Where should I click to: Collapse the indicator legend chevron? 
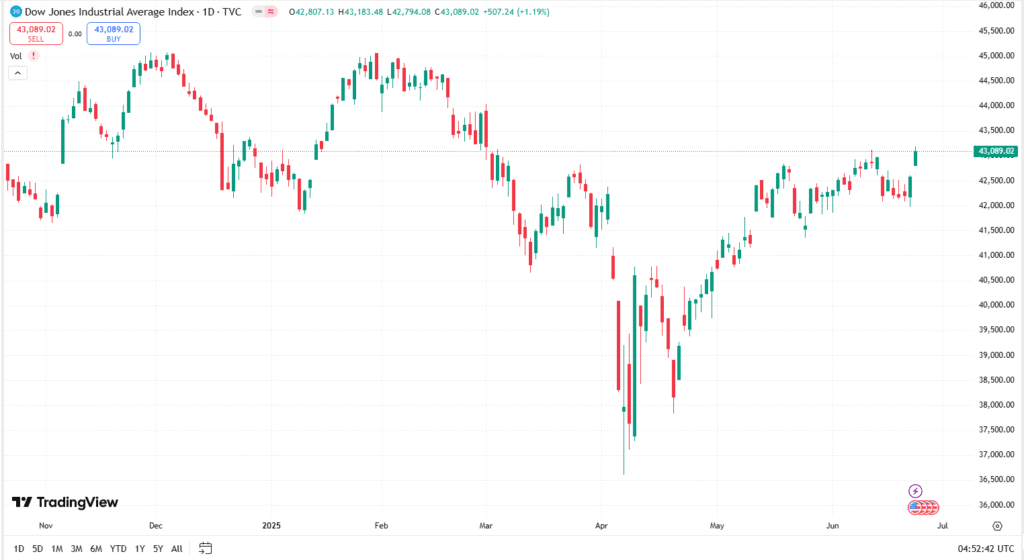(19, 73)
